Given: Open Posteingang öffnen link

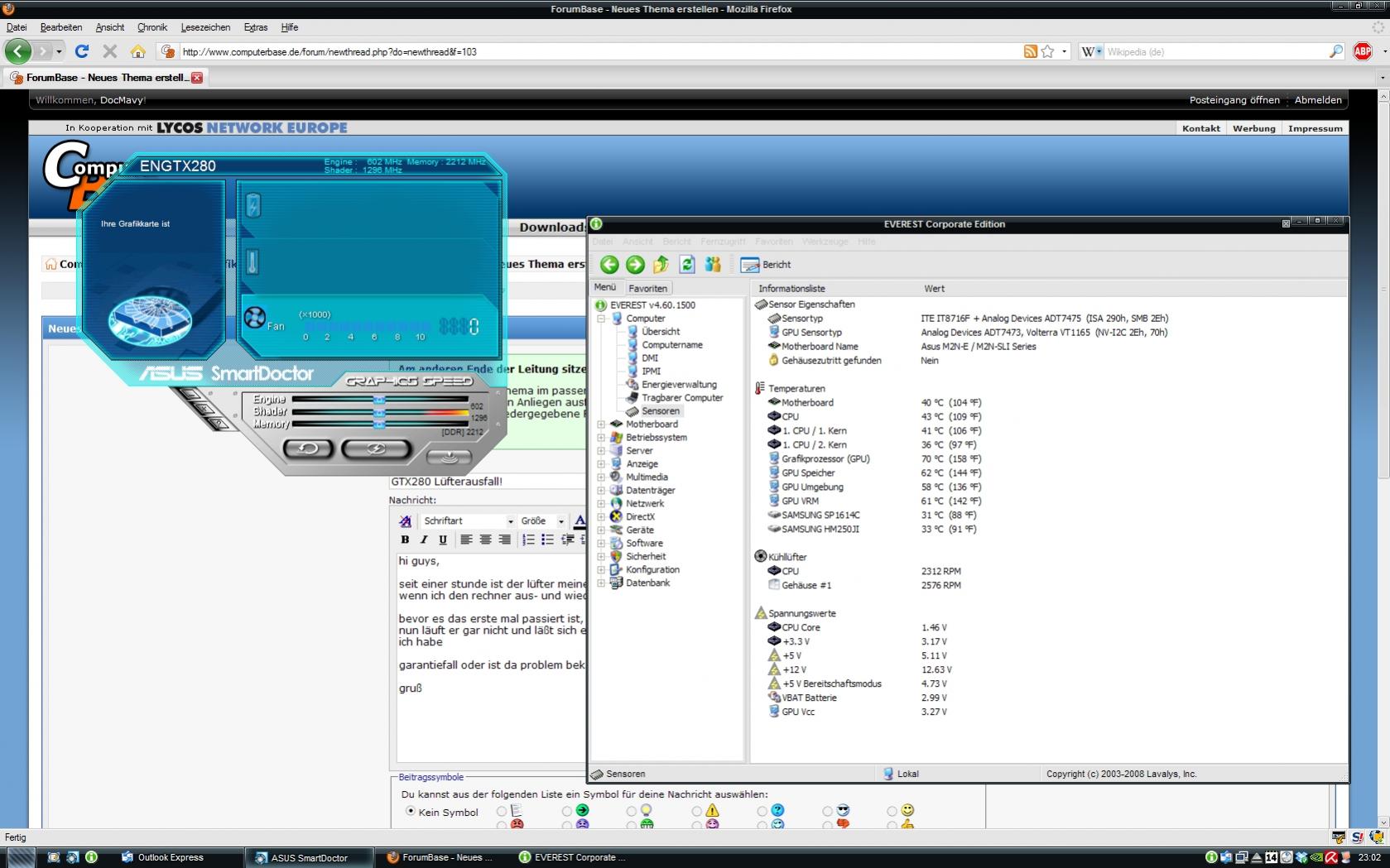Looking at the screenshot, I should click(x=1234, y=100).
